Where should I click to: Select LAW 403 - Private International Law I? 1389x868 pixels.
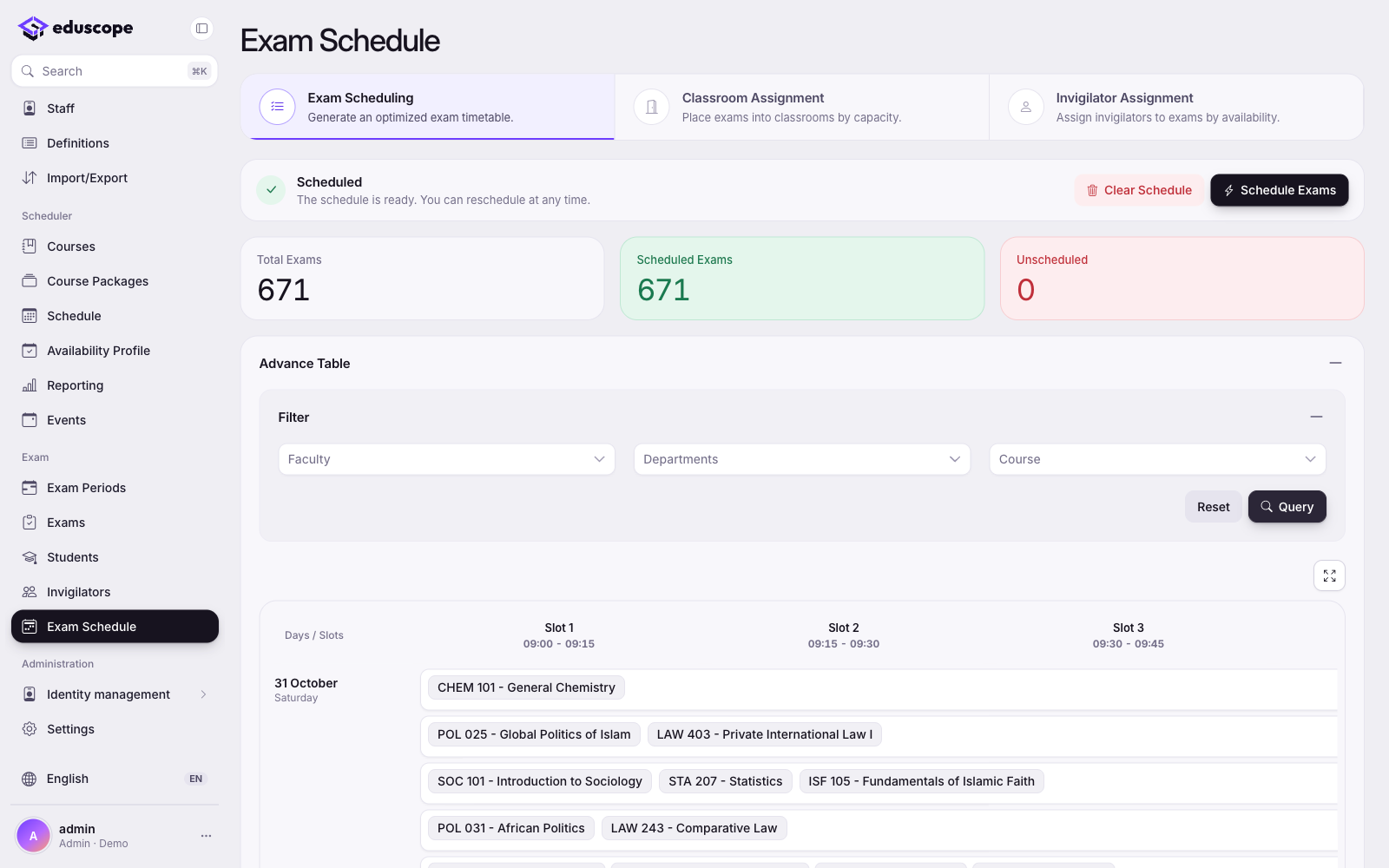click(765, 734)
